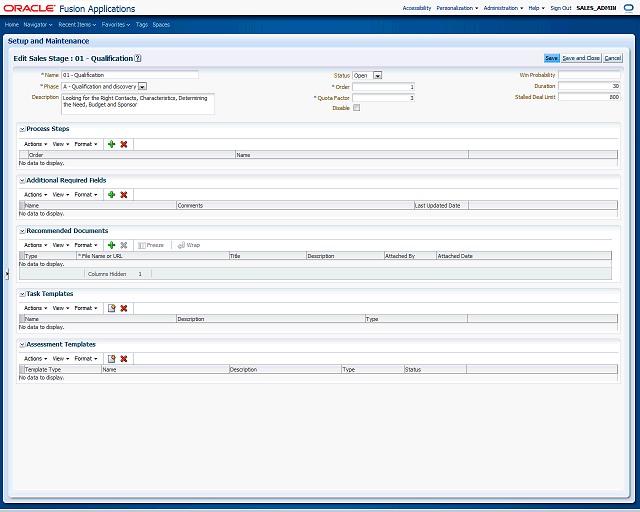Screen dimensions: 640x512
Task: Click the Accessibility link
Action: [x=417, y=8]
